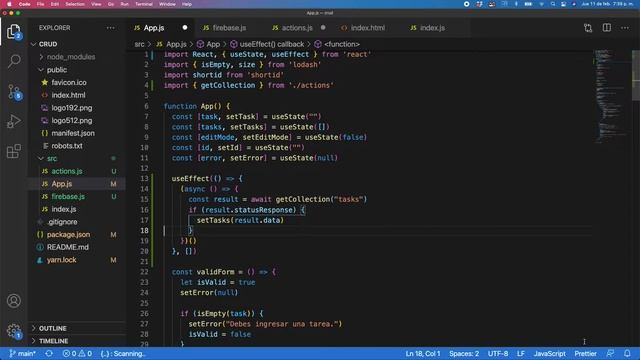Switch to the actions.js tab
The image size is (640, 360).
pyautogui.click(x=297, y=28)
